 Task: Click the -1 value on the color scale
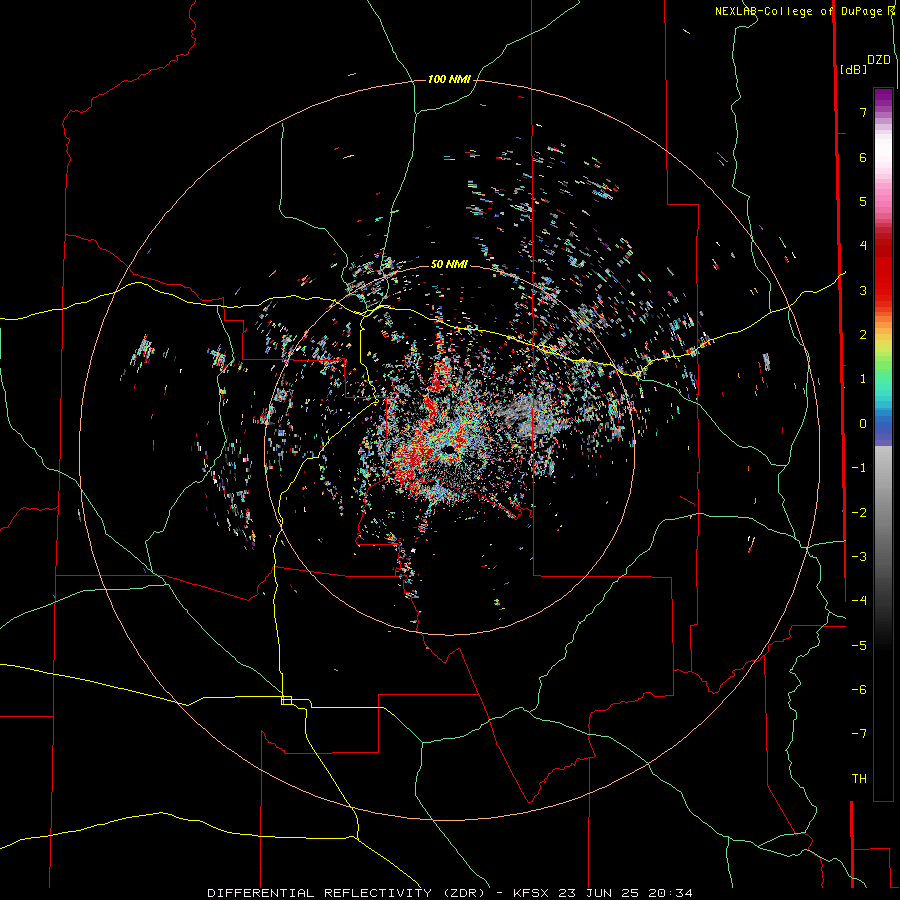click(859, 468)
